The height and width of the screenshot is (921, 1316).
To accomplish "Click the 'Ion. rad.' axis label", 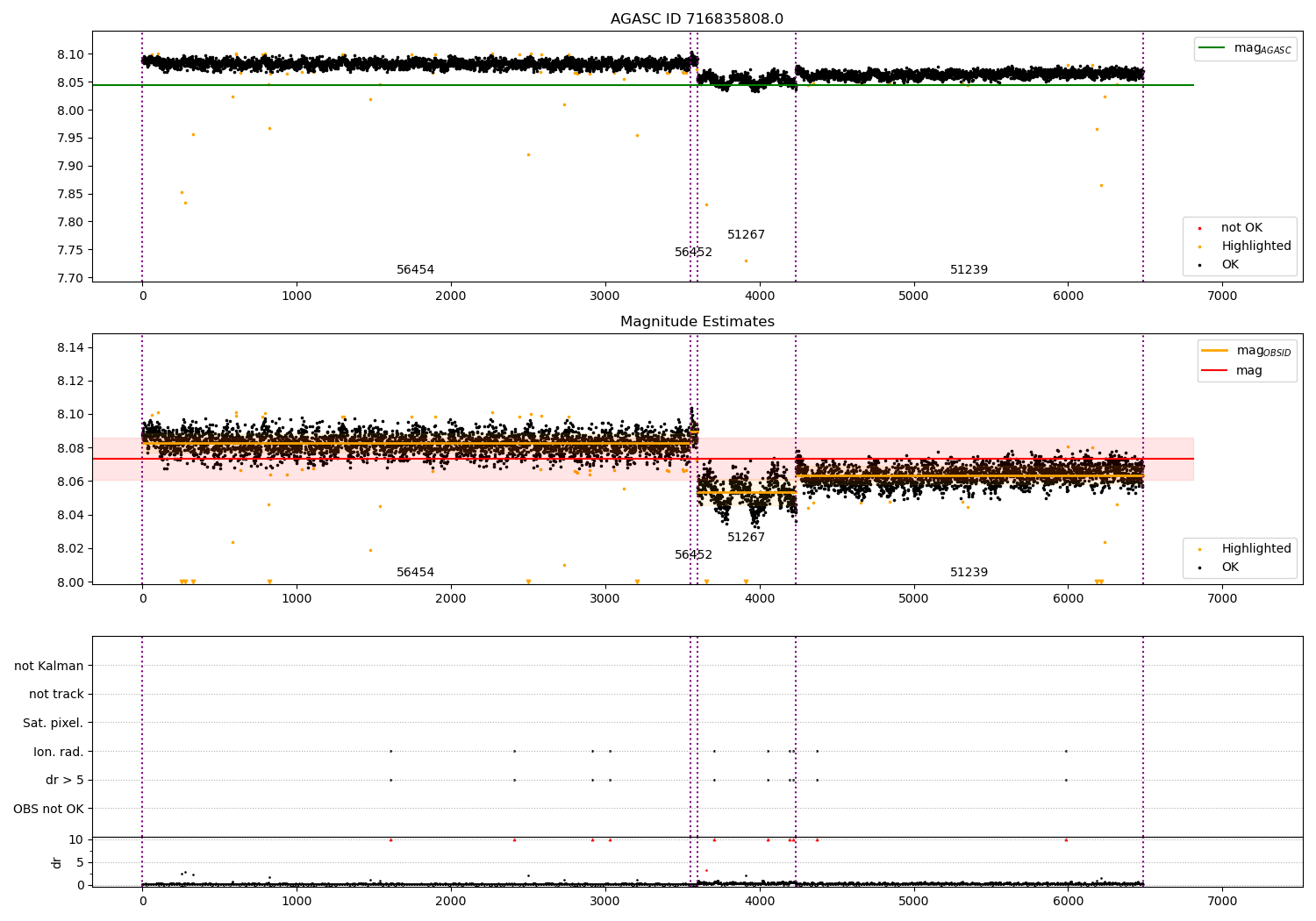I will tap(59, 752).
